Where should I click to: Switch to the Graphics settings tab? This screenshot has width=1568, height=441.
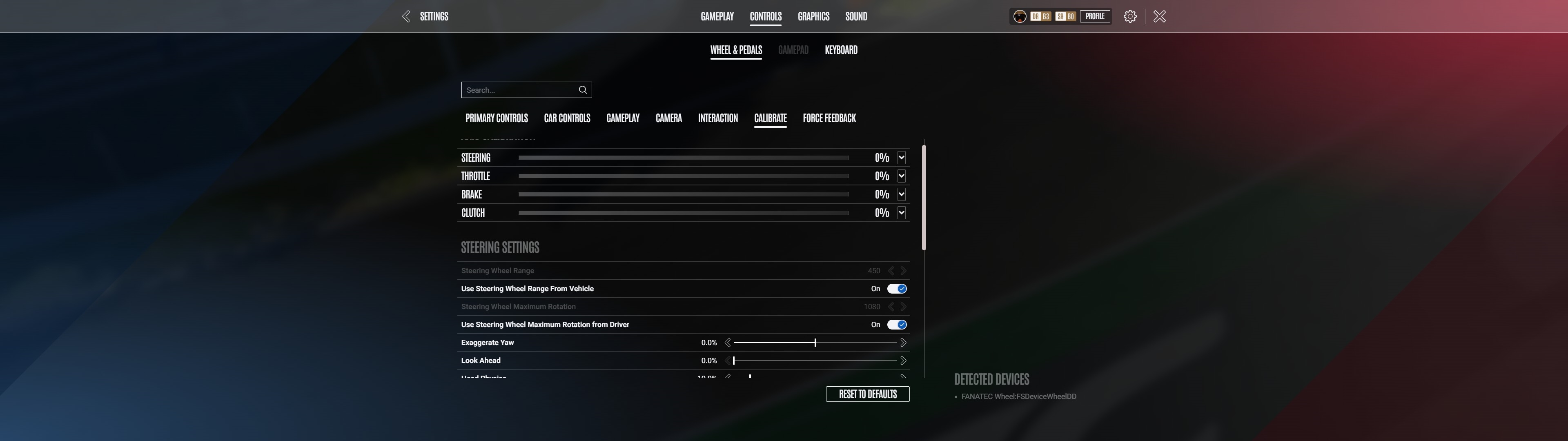(x=813, y=16)
